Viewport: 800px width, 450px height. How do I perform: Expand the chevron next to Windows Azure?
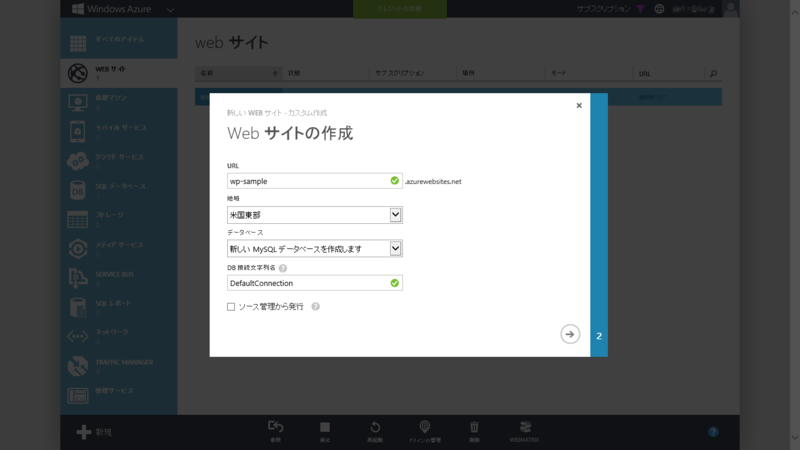(x=170, y=9)
